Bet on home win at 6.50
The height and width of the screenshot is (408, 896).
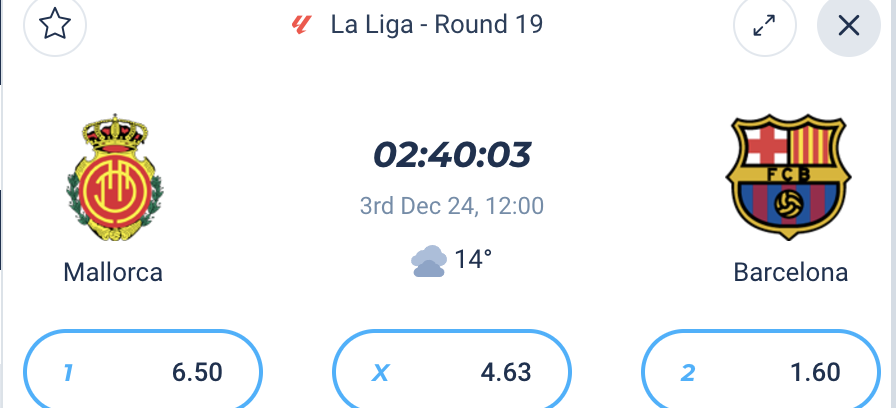pyautogui.click(x=143, y=370)
